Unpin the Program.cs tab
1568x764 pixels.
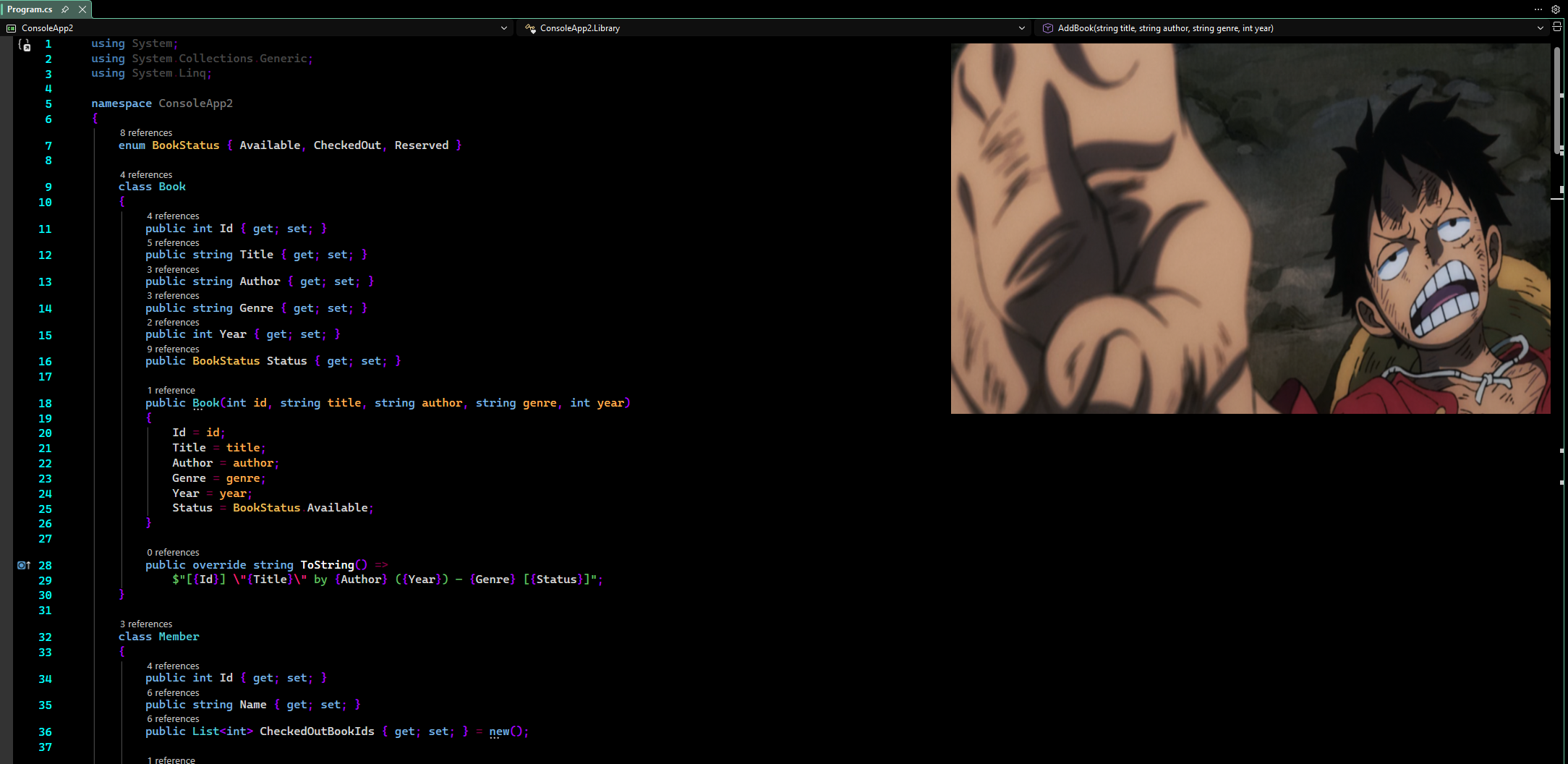point(65,9)
